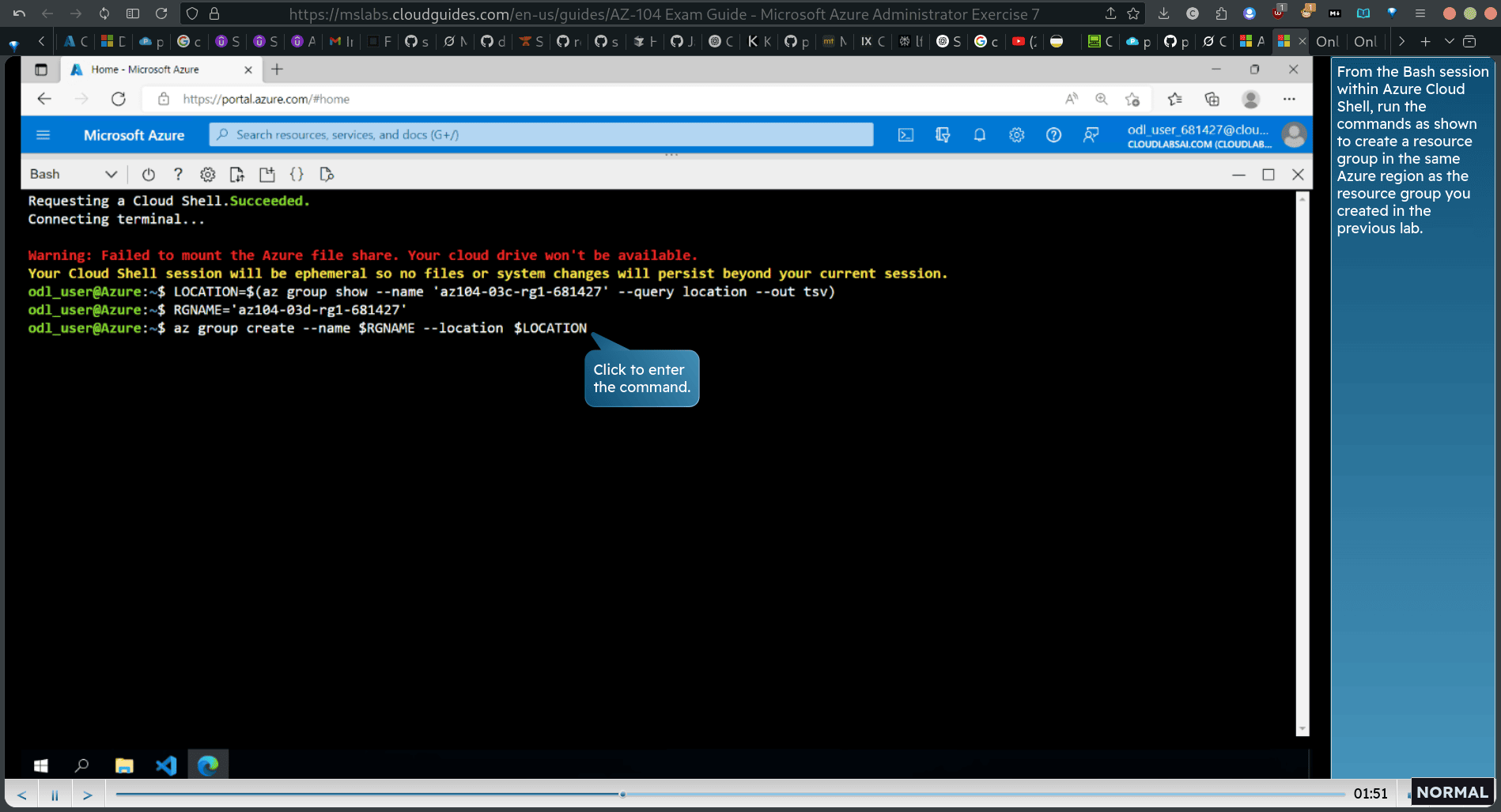Open Directories and subscriptions filter icon

pos(943,135)
